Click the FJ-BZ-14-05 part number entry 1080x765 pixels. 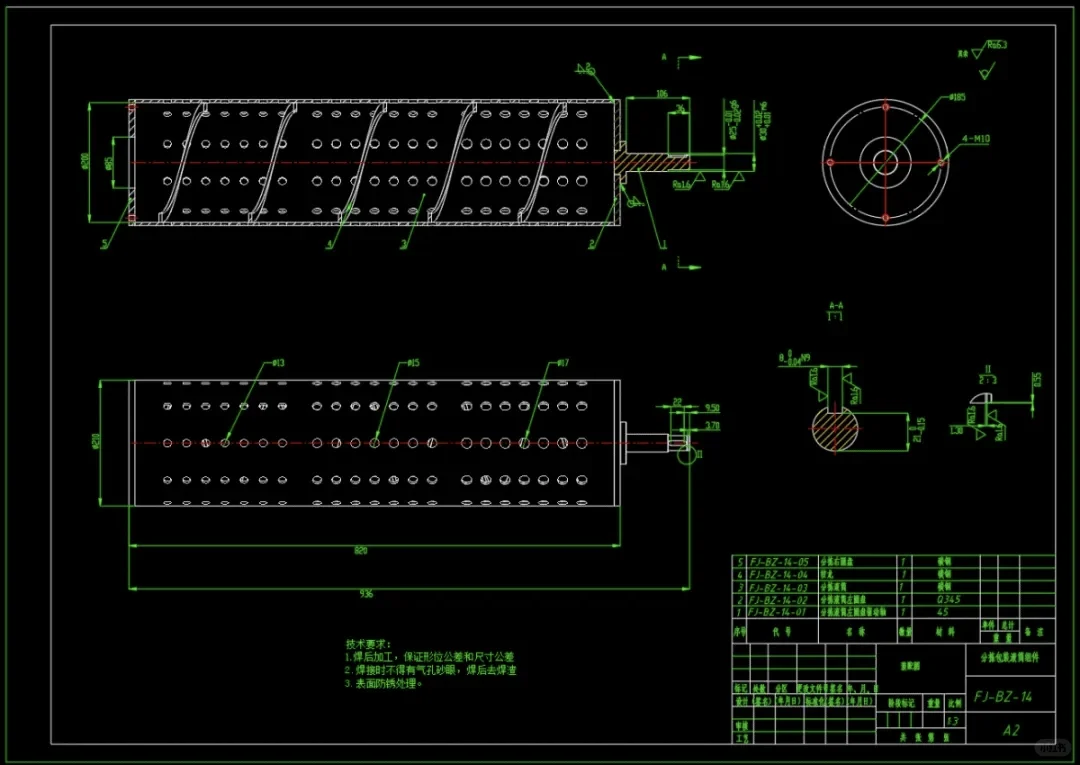[780, 561]
